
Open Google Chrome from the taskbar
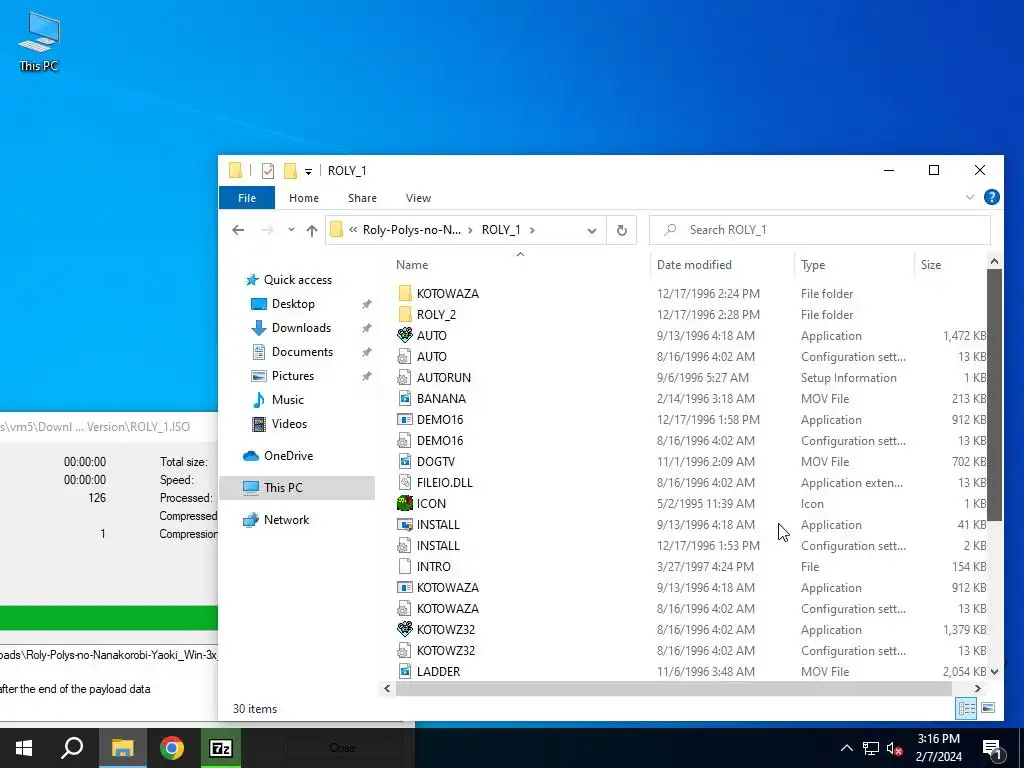point(172,748)
